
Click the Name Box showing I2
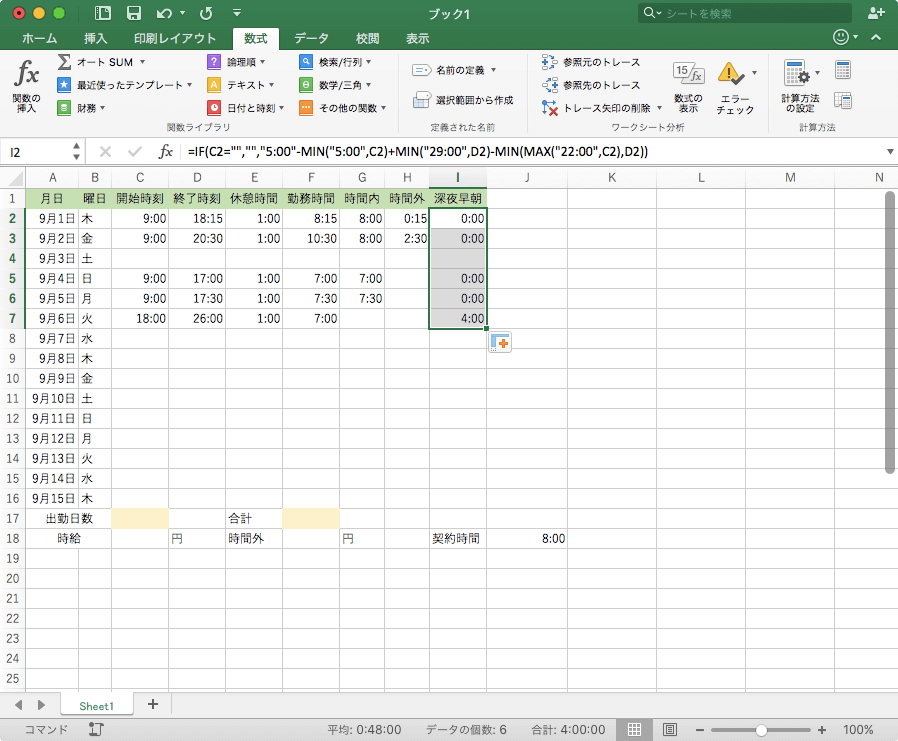tap(37, 152)
